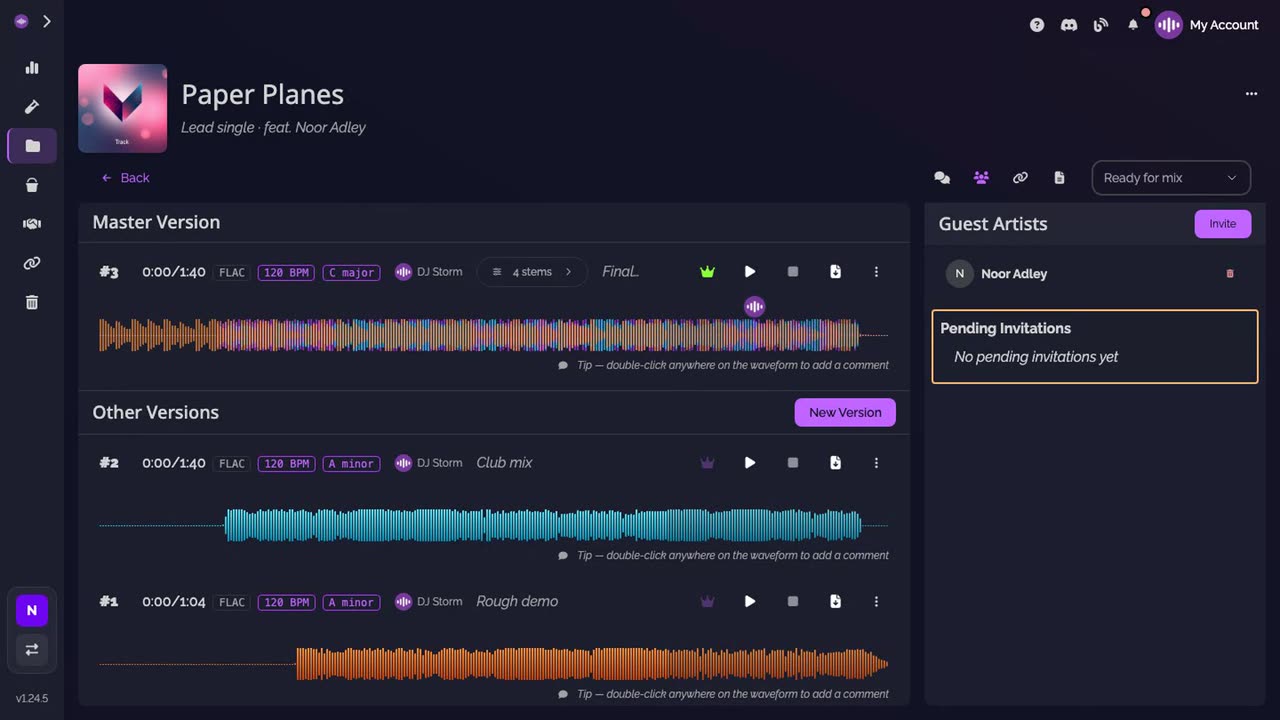The image size is (1280, 720).
Task: Click the Paper Planes cover art thumbnail
Action: click(x=122, y=109)
